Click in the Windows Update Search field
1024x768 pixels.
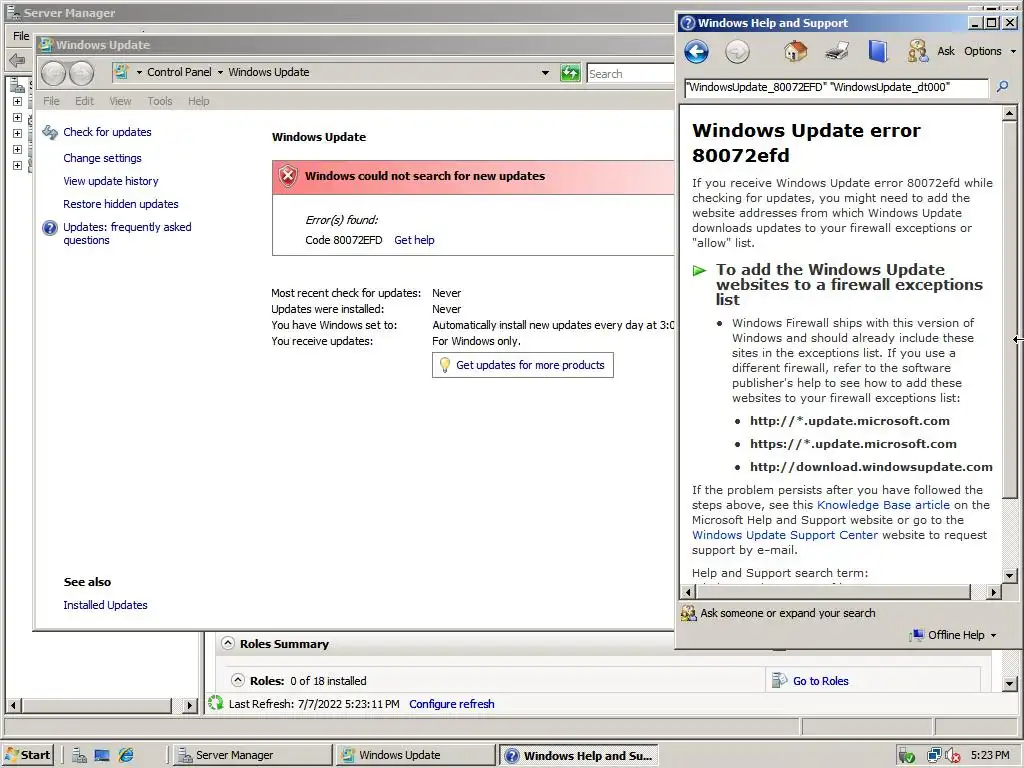pyautogui.click(x=630, y=73)
